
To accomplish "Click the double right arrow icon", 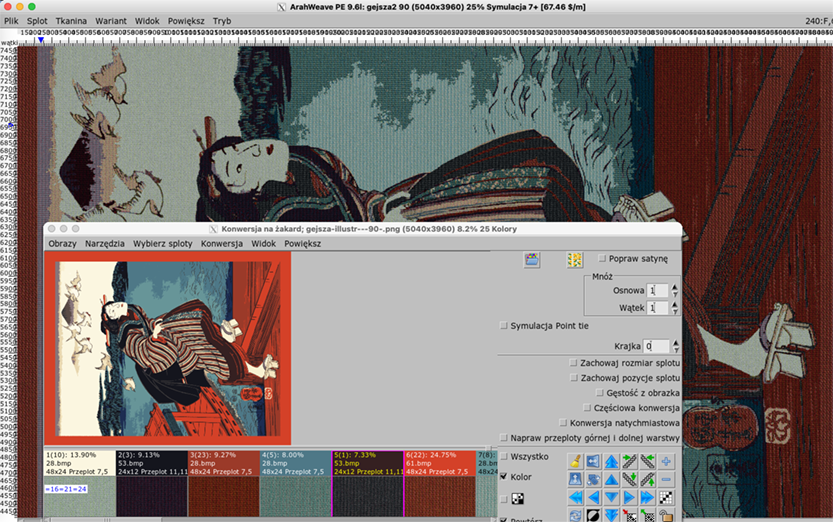I will pyautogui.click(x=648, y=498).
